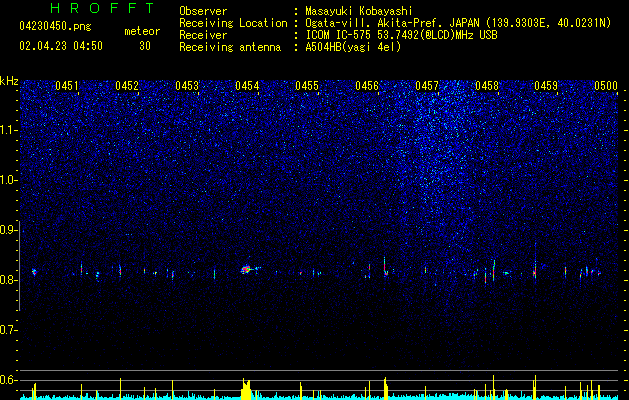Click the wide yellow intensity peak below 0454
Screen dimensions: 629x400
246,389
